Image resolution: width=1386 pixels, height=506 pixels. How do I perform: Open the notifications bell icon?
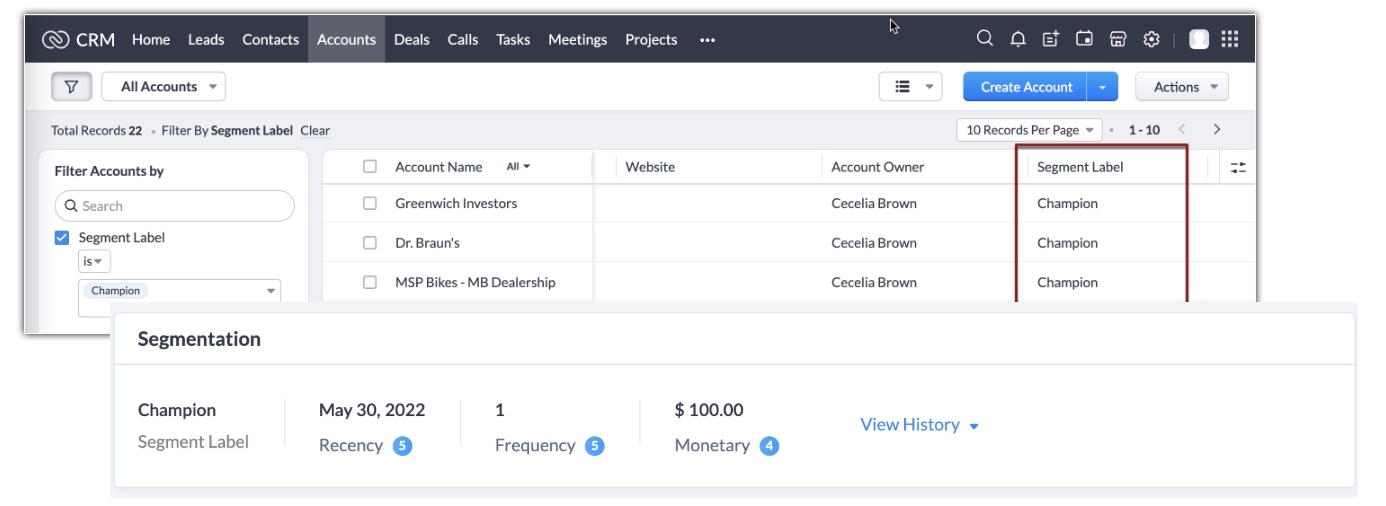point(1018,39)
